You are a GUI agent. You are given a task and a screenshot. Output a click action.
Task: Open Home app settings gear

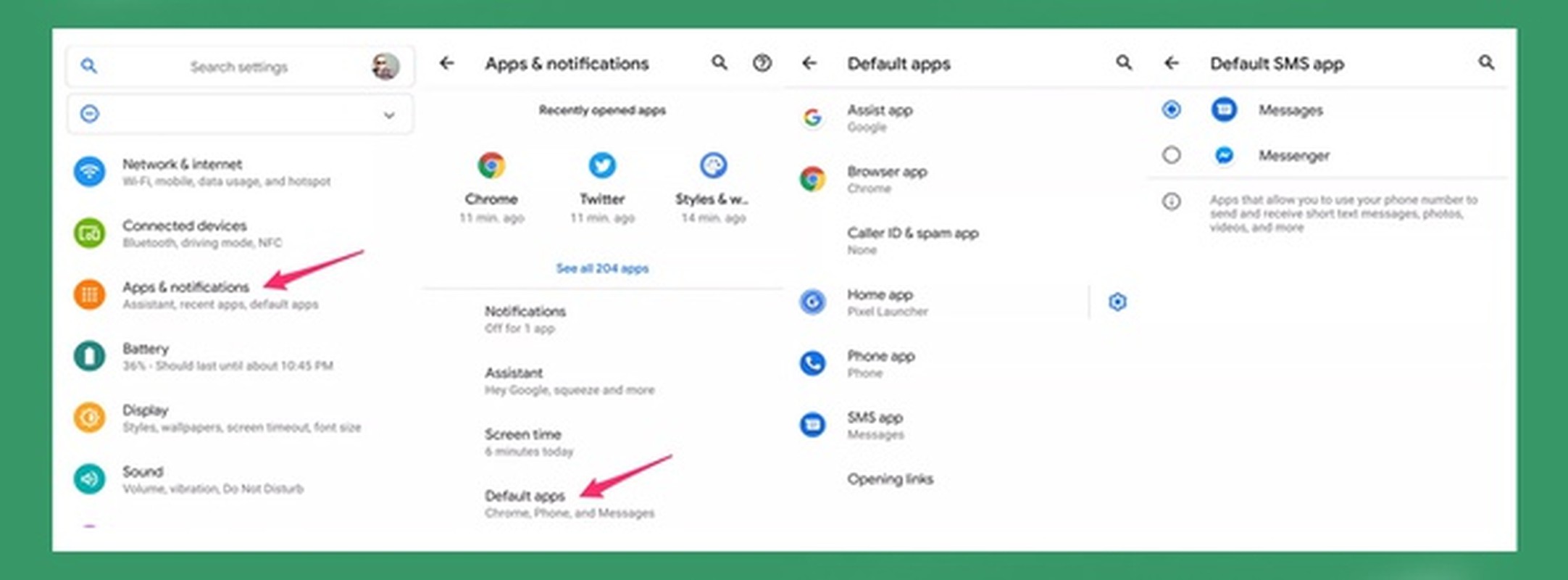tap(1117, 302)
